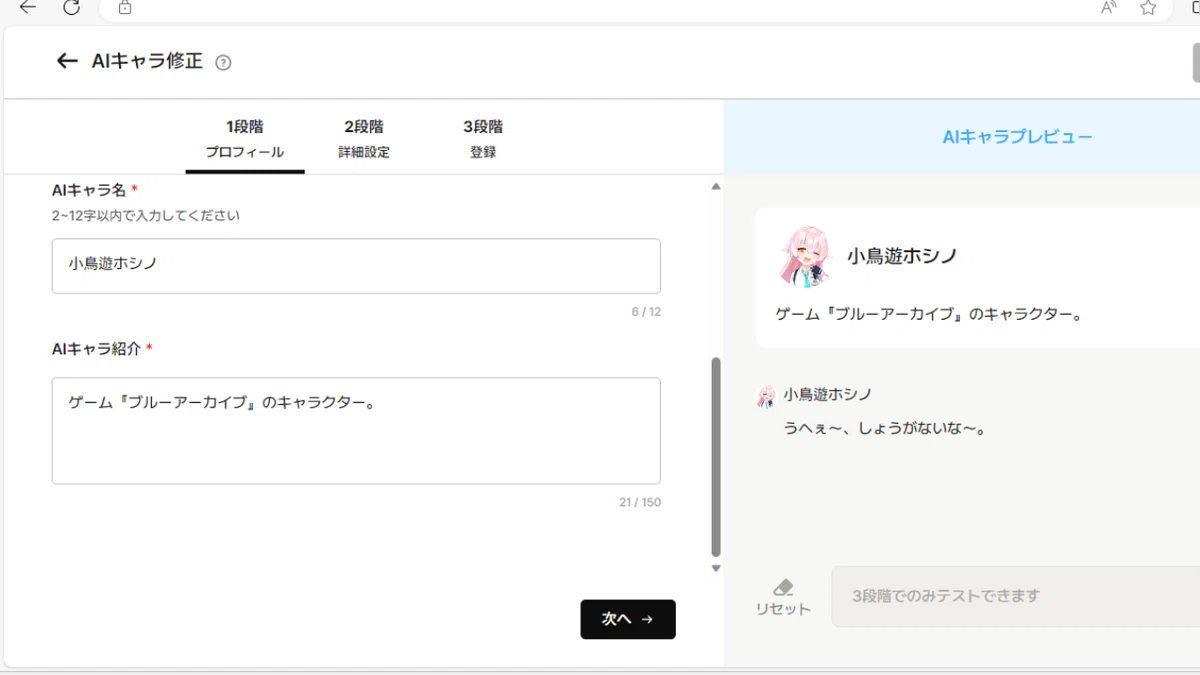
Task: Open the read aloud icon in the address bar
Action: point(1108,7)
